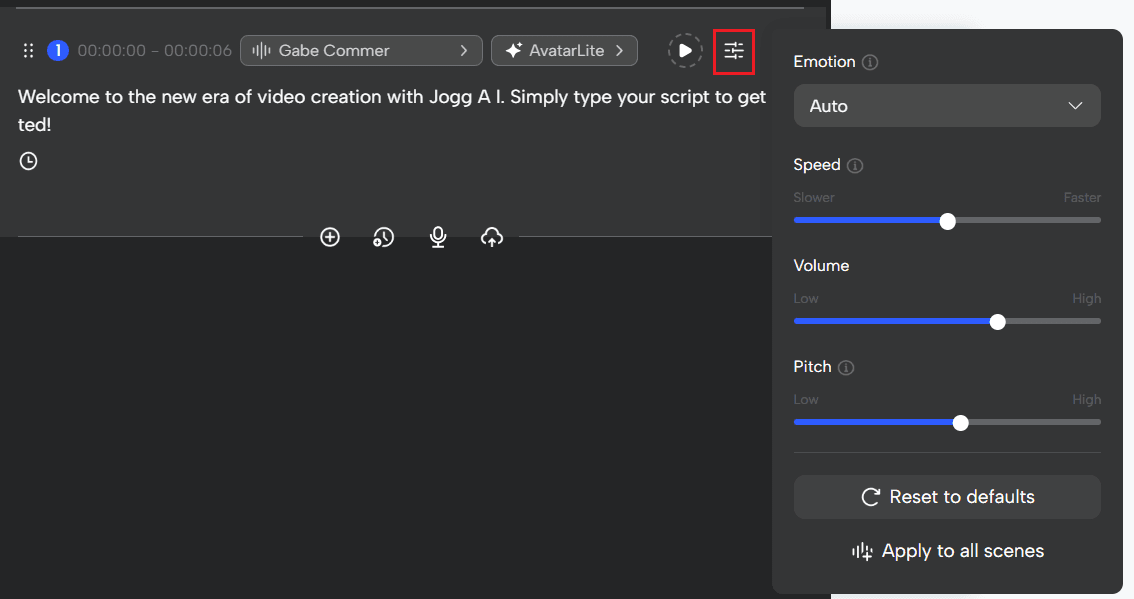Viewport: 1134px width, 599px height.
Task: Open the Emotion dropdown set to Auto
Action: click(946, 105)
